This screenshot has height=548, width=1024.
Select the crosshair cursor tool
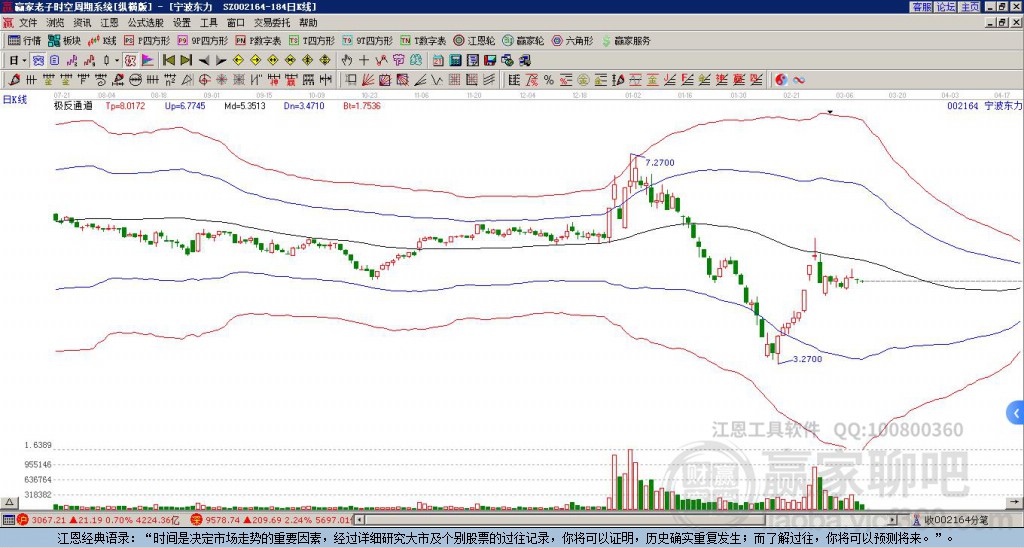(364, 61)
